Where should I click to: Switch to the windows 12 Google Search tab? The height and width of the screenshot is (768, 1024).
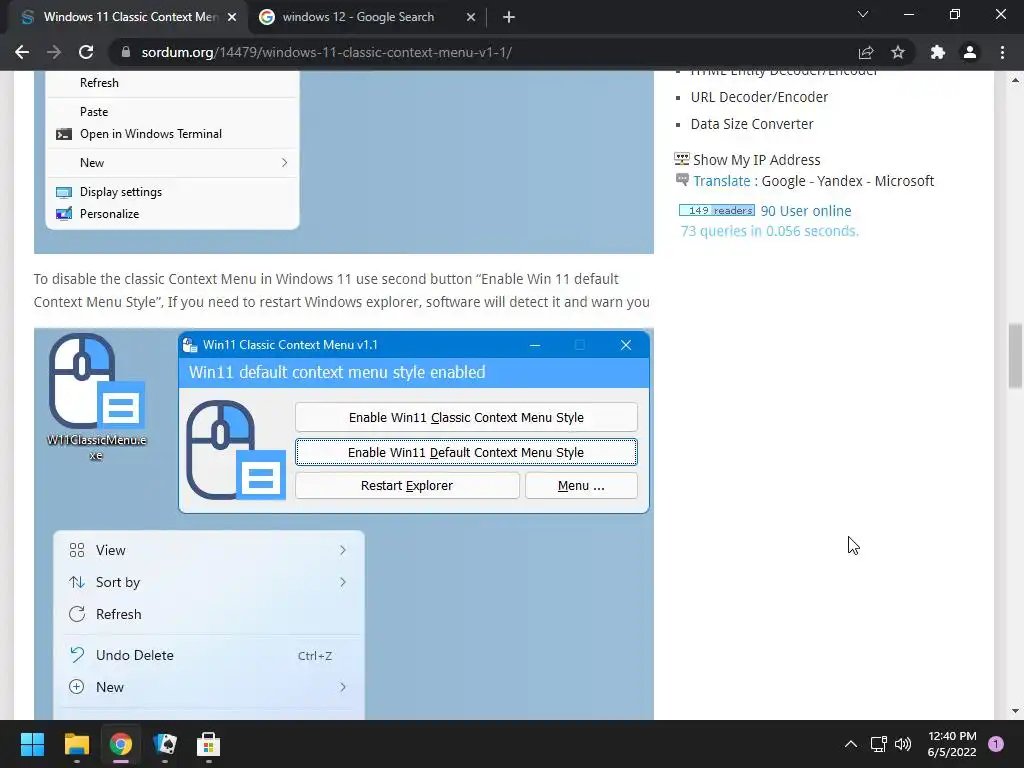coord(358,17)
